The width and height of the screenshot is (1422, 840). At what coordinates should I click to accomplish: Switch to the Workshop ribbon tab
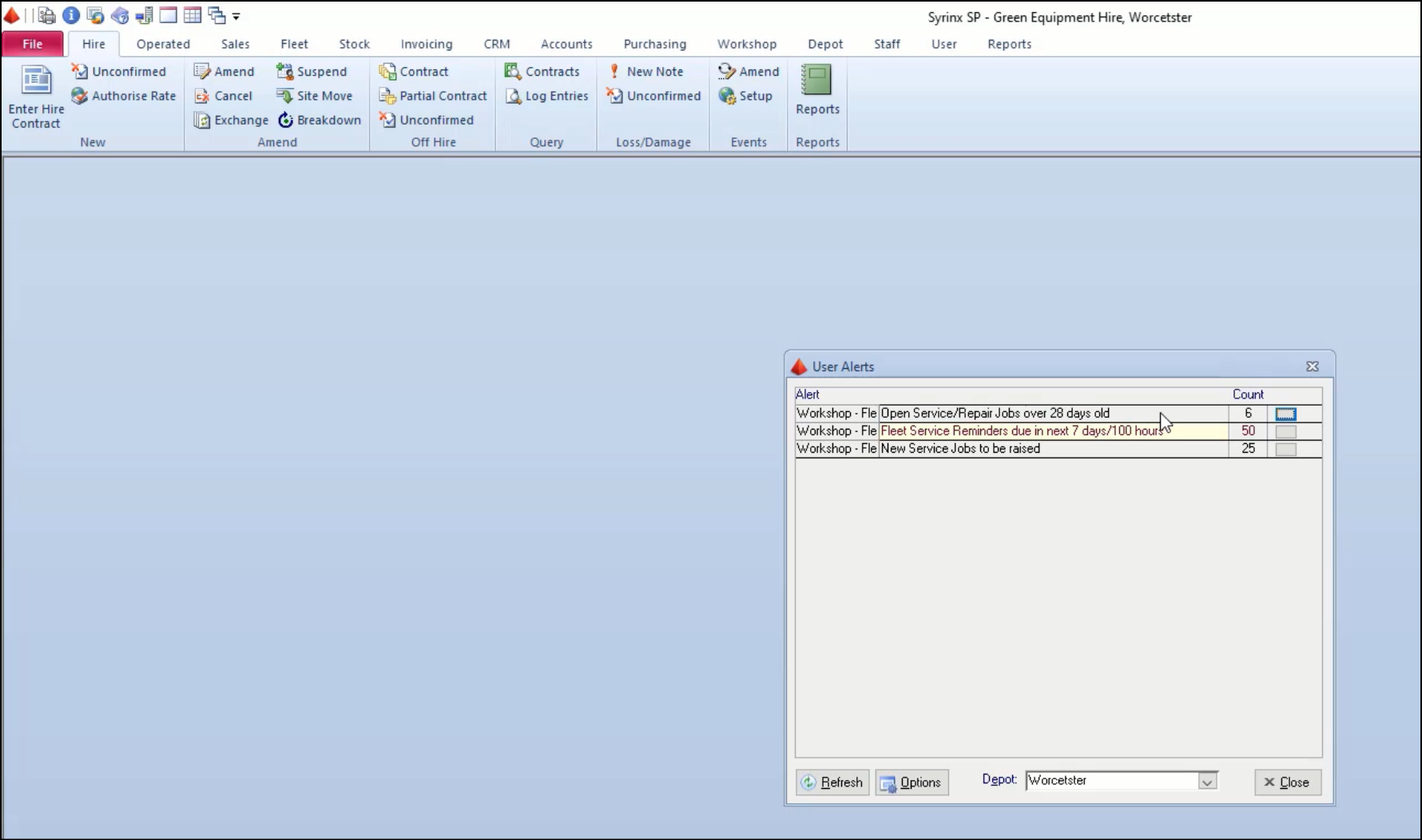coord(746,44)
